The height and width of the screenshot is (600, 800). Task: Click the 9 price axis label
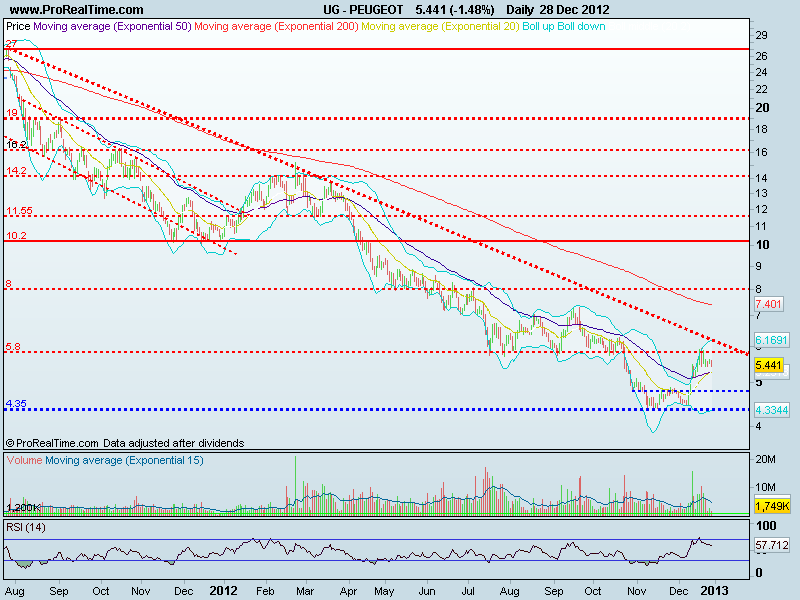point(759,266)
